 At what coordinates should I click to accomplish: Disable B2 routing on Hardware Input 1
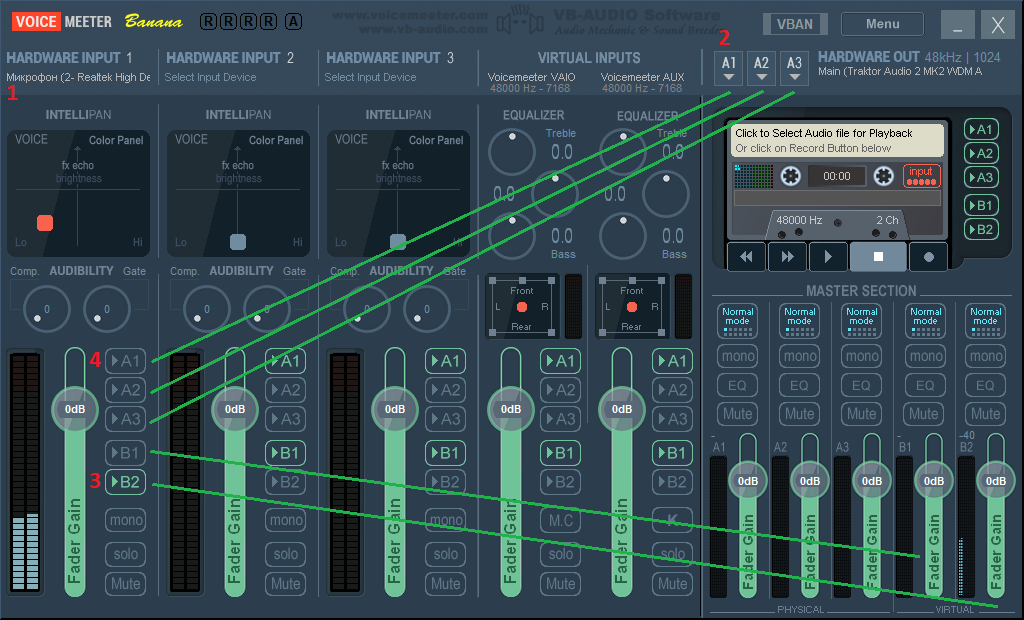[125, 482]
